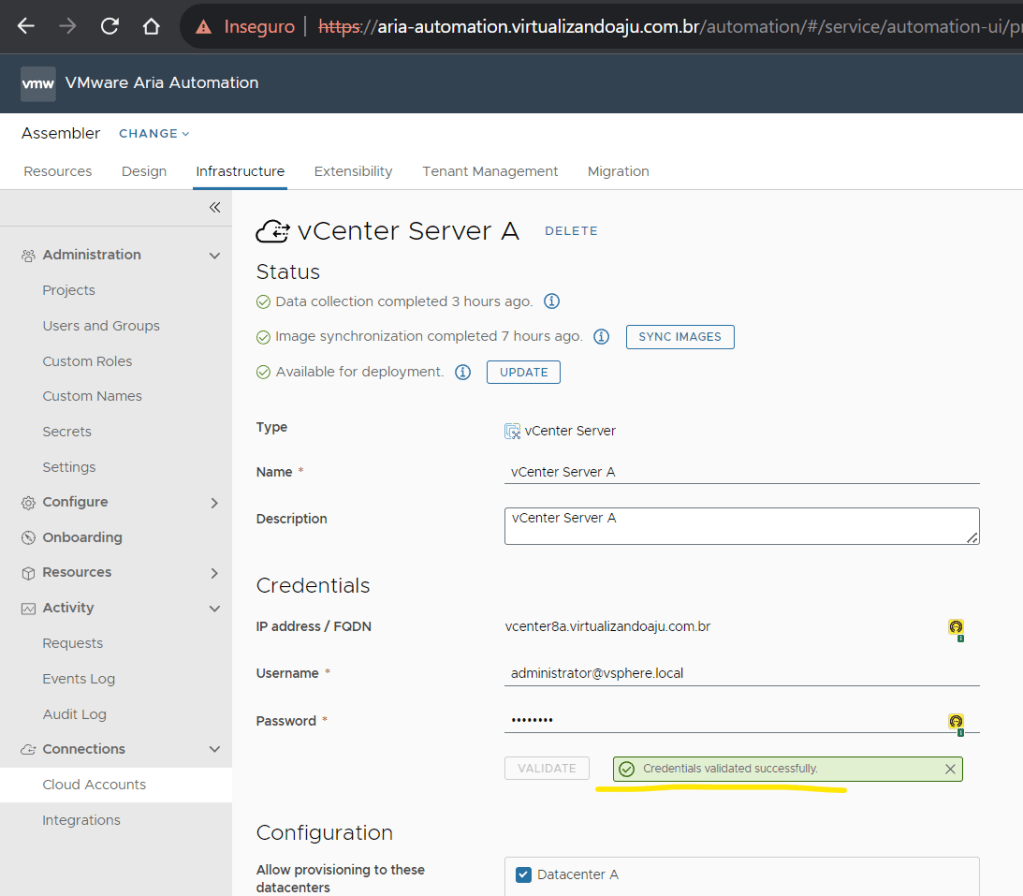Screen dimensions: 1023x896
Task: Expand the Configure sidebar section
Action: click(214, 503)
